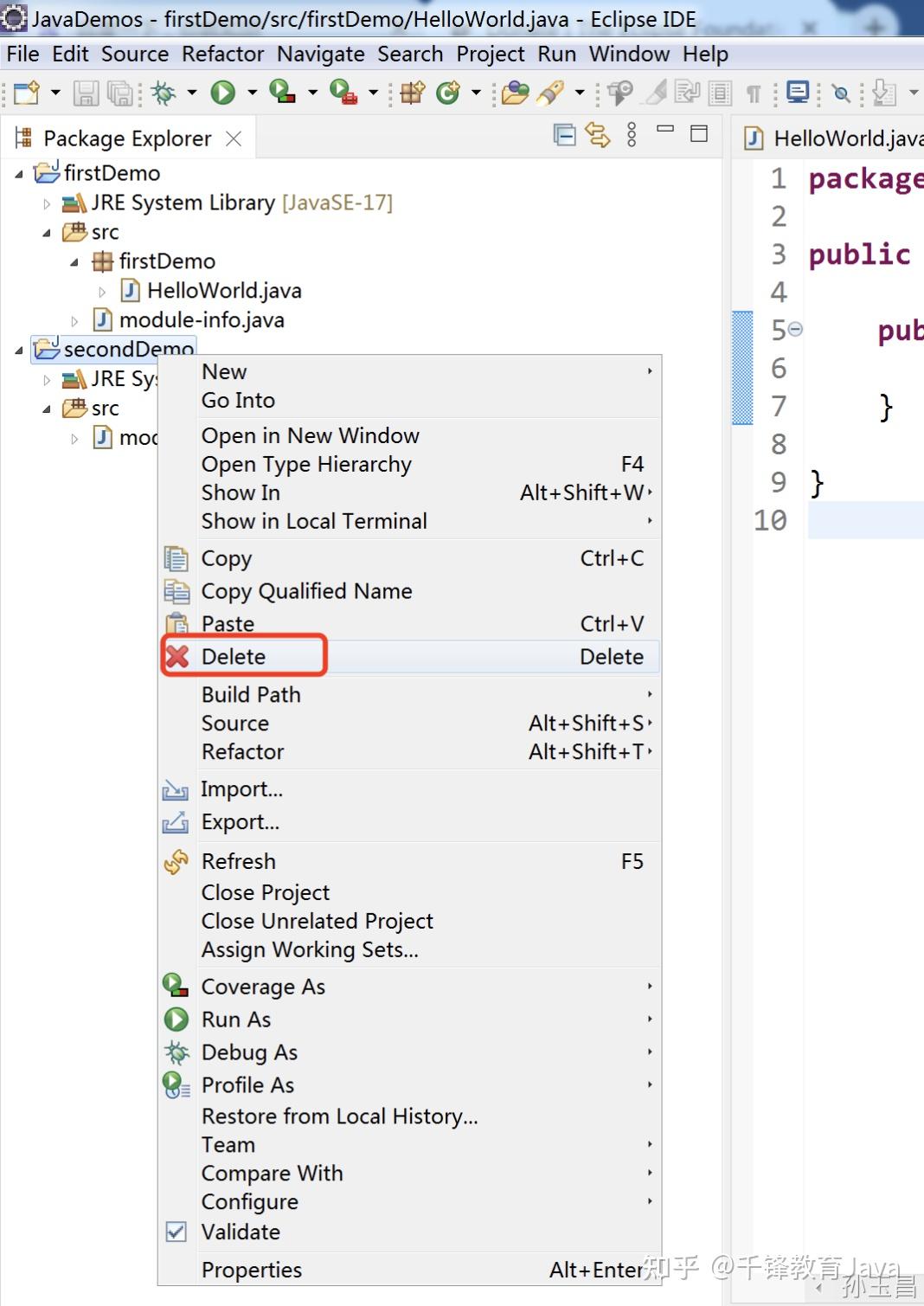This screenshot has width=924, height=1306.
Task: Select Refactor from the context menu
Action: (x=242, y=751)
